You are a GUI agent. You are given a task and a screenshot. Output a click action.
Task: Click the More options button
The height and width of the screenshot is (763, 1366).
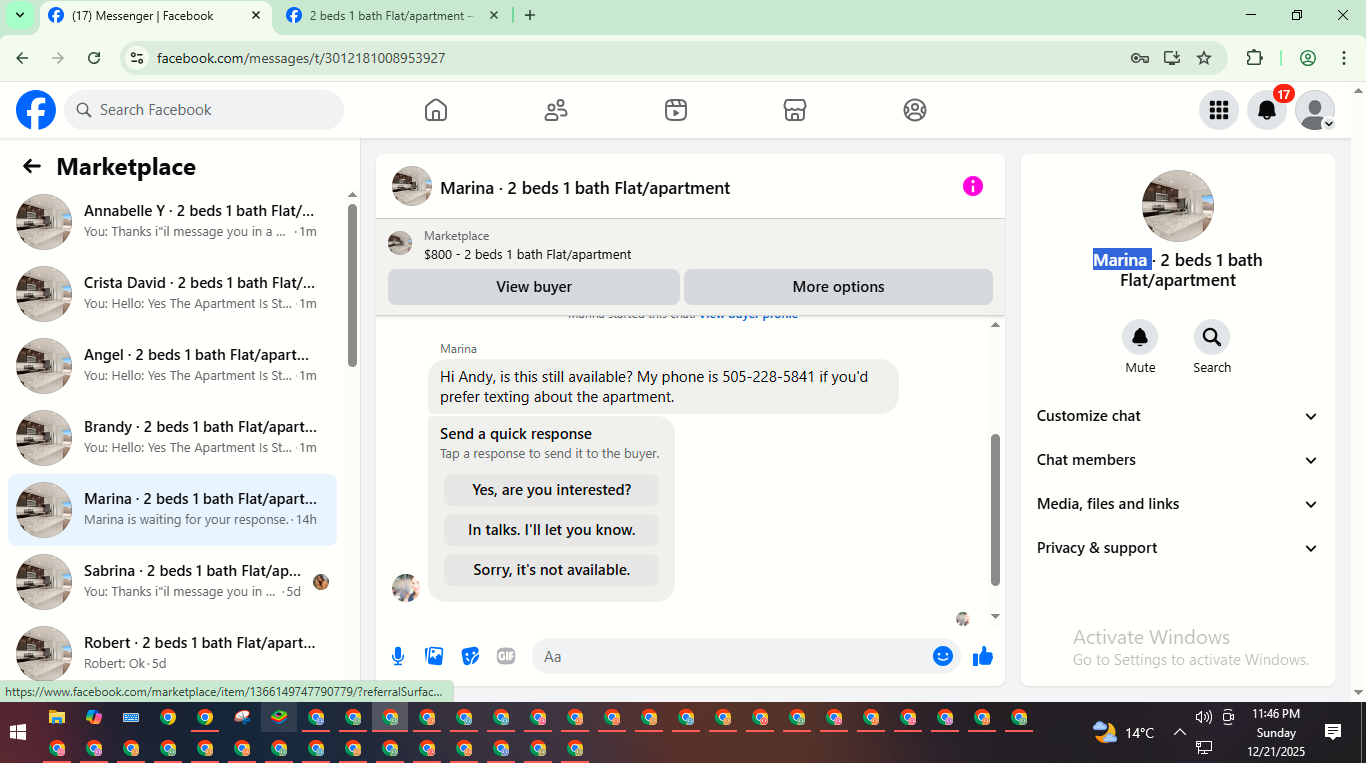(x=838, y=287)
